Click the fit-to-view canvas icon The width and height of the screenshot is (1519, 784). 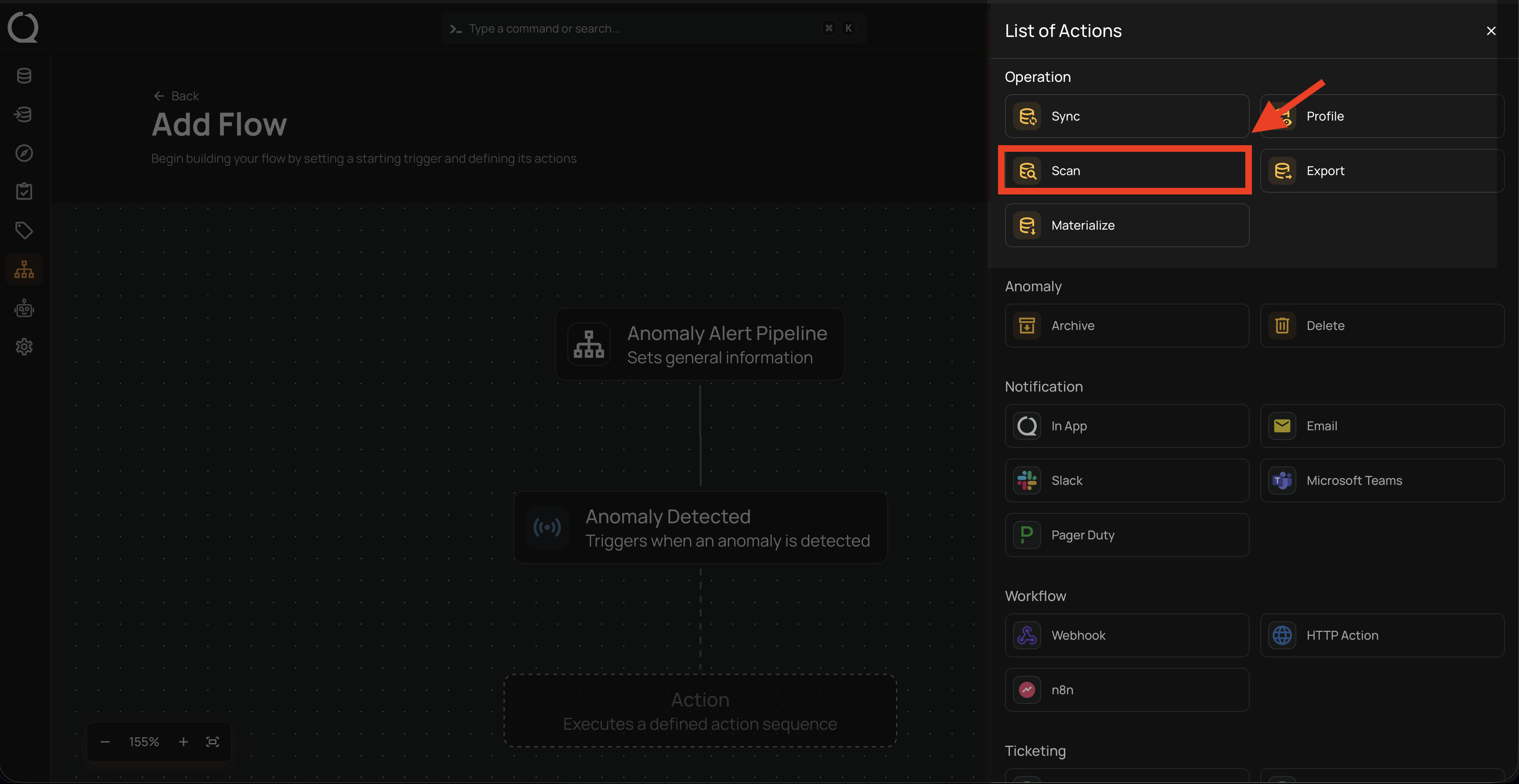click(x=212, y=742)
